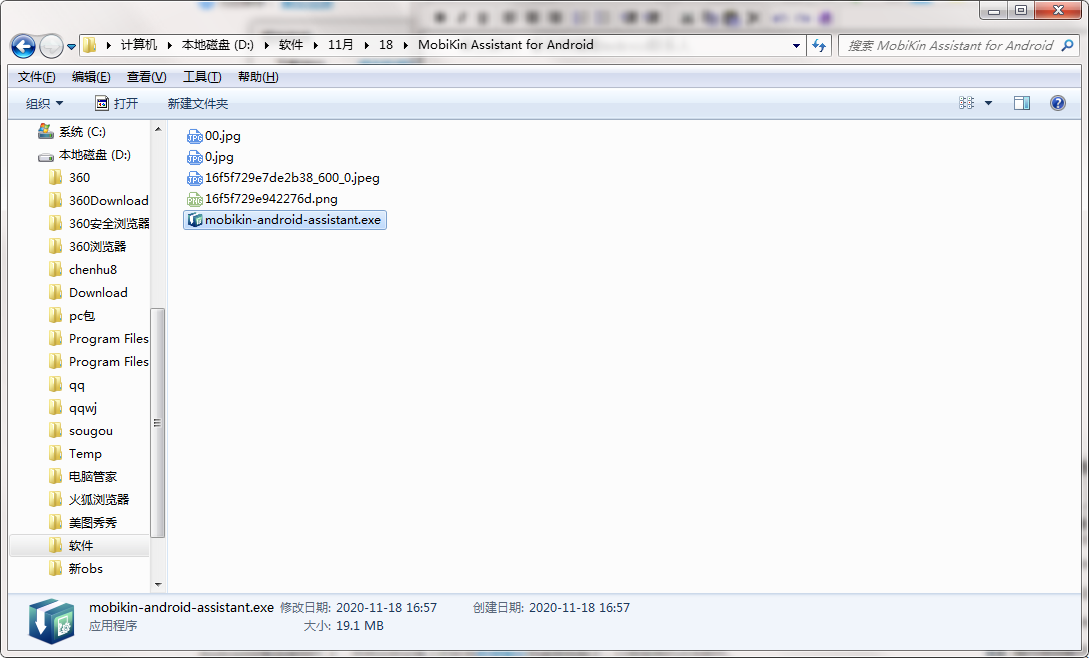
Task: Click the 修改日期 2020-11-18 16:57 value
Action: [386, 608]
